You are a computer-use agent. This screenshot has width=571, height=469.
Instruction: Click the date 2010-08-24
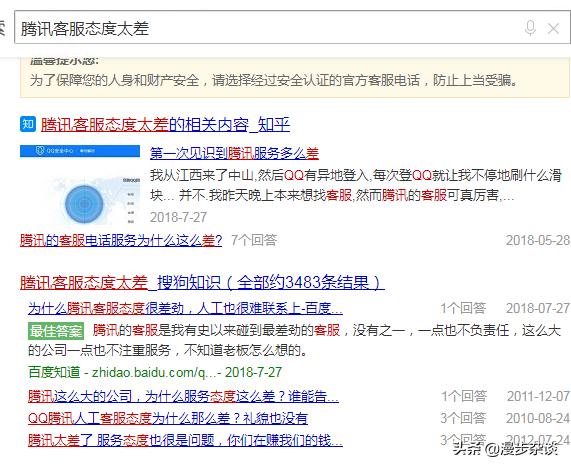(538, 418)
